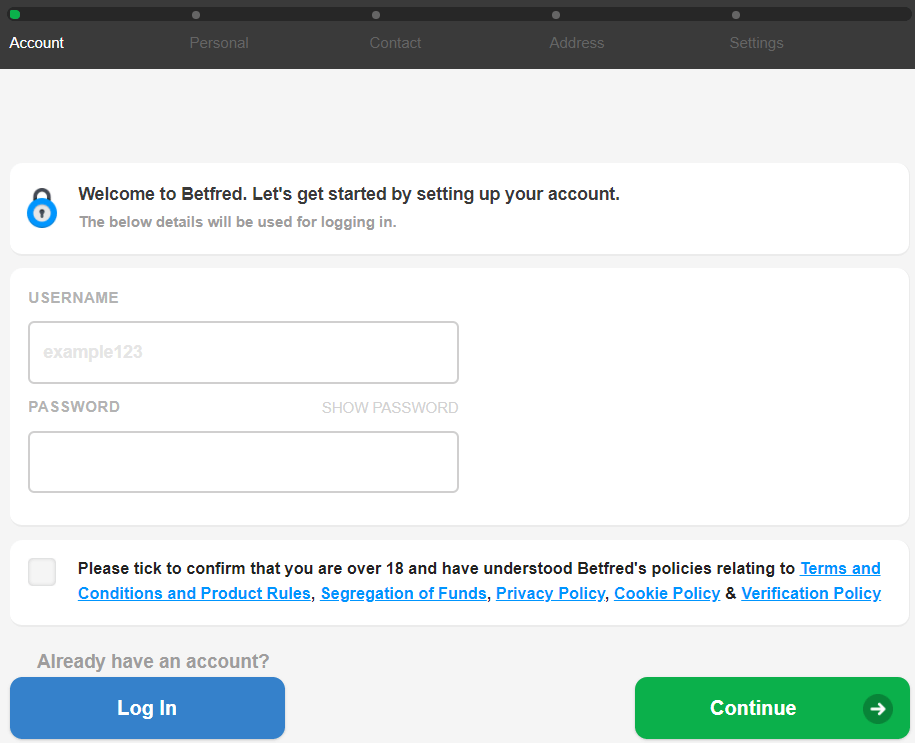The width and height of the screenshot is (915, 743).
Task: Click the green Account step indicator dot
Action: coord(15,15)
